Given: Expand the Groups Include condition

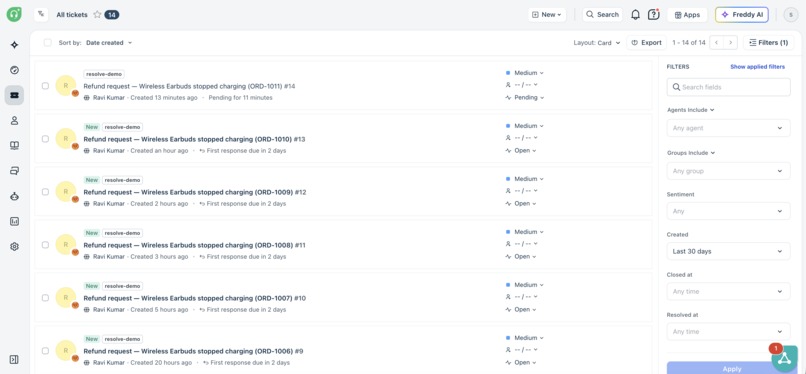Looking at the screenshot, I should [x=691, y=153].
